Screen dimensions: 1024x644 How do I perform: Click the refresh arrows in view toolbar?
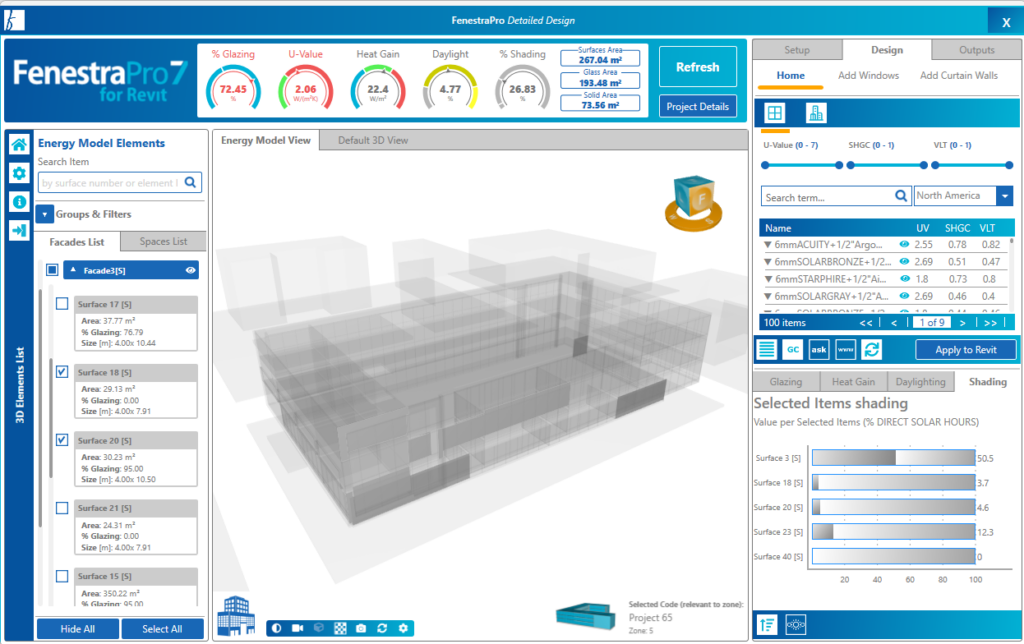[382, 628]
